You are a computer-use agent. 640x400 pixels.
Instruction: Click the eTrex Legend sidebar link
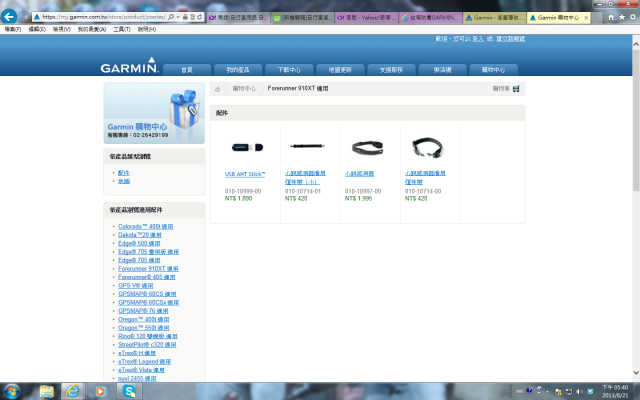coord(144,362)
